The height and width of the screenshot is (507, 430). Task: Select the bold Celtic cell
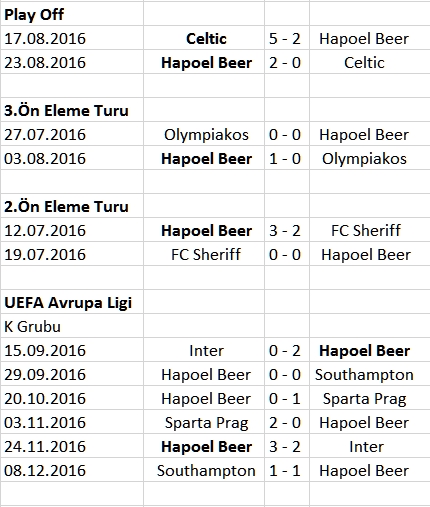pyautogui.click(x=204, y=38)
